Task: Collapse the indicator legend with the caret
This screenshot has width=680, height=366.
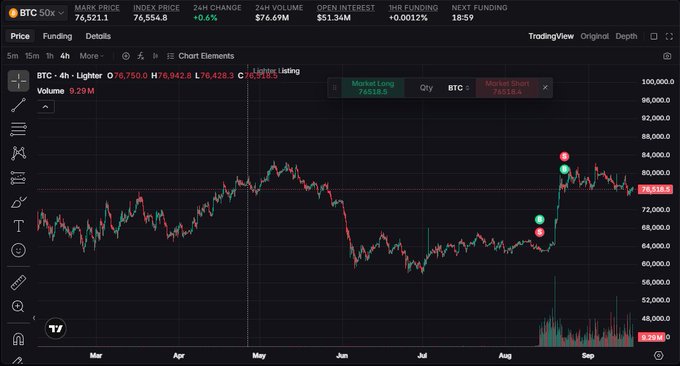Action: coord(46,107)
